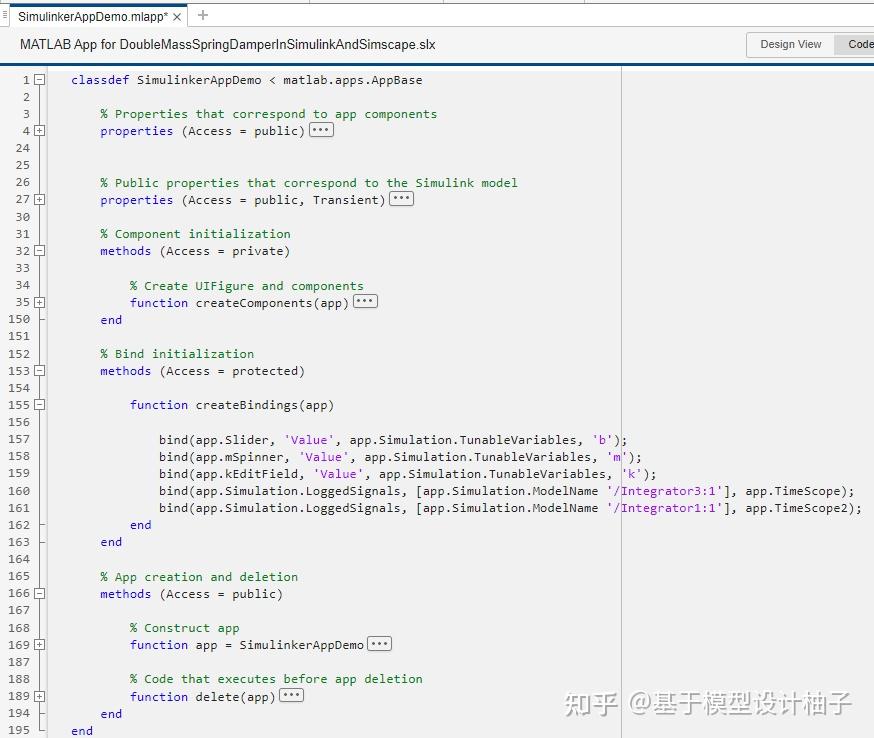This screenshot has width=874, height=738.
Task: Click the Design View button
Action: pos(791,44)
